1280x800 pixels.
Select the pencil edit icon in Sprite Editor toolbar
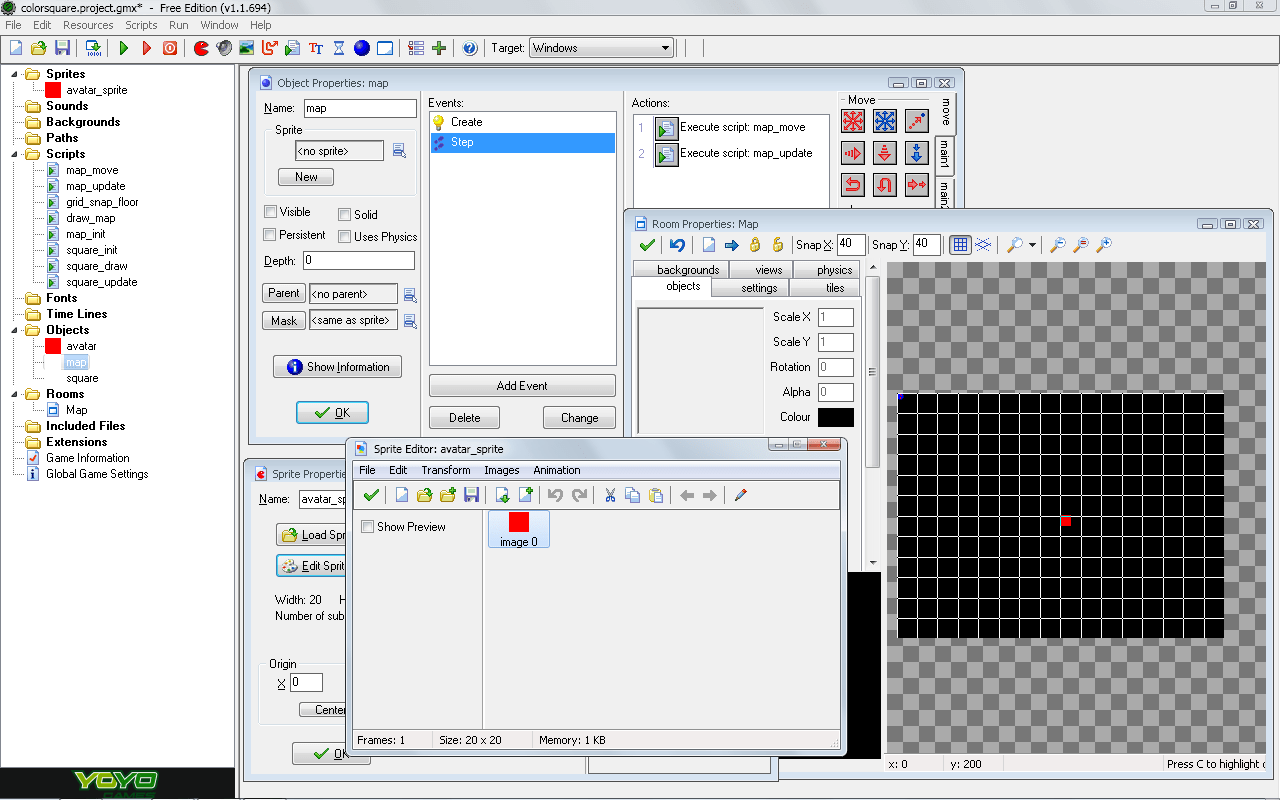point(739,494)
